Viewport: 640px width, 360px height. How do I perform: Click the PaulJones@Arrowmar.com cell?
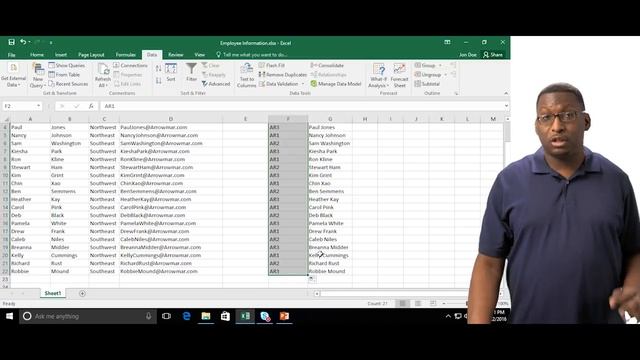[x=171, y=127]
